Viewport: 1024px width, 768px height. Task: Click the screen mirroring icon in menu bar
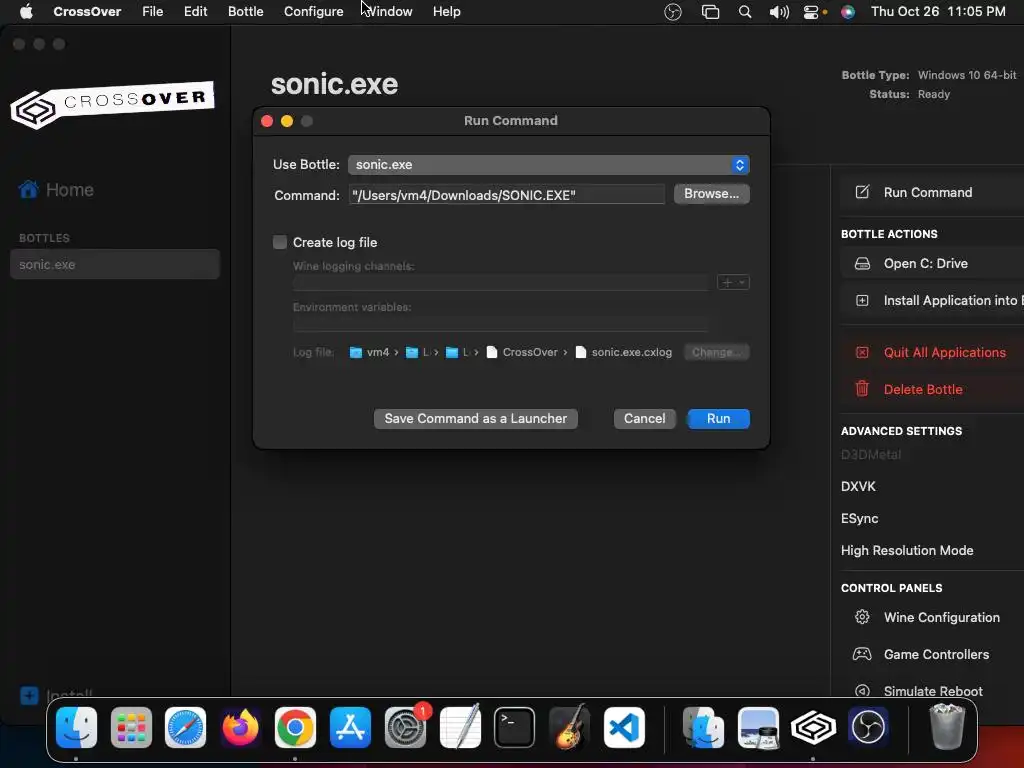pyautogui.click(x=710, y=12)
